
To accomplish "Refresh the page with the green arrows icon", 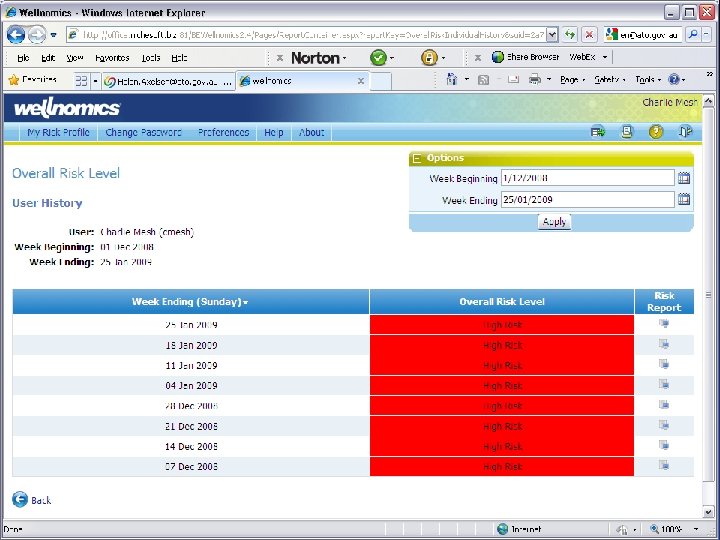I will (x=570, y=34).
